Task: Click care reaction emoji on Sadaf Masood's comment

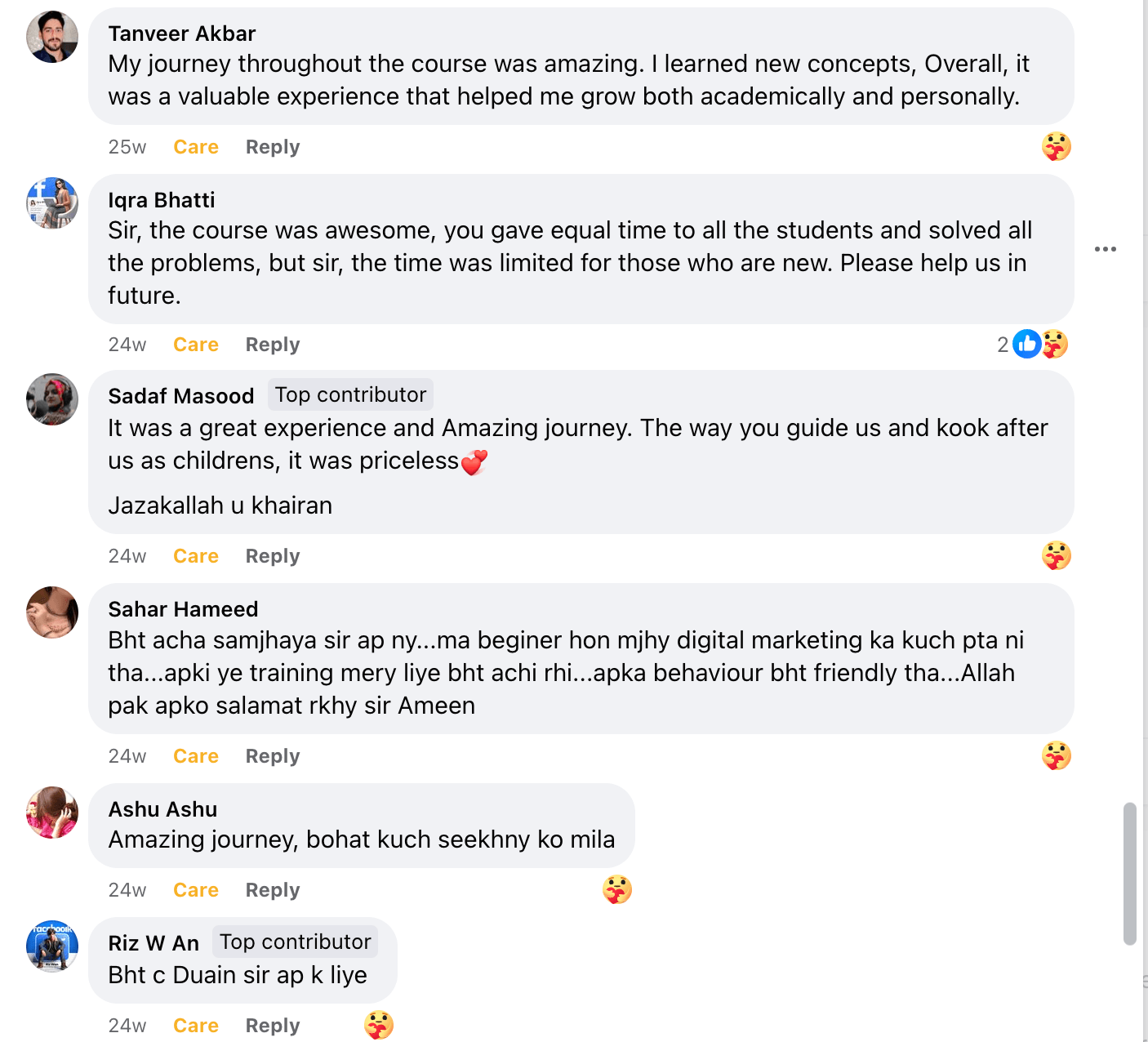Action: tap(1056, 556)
